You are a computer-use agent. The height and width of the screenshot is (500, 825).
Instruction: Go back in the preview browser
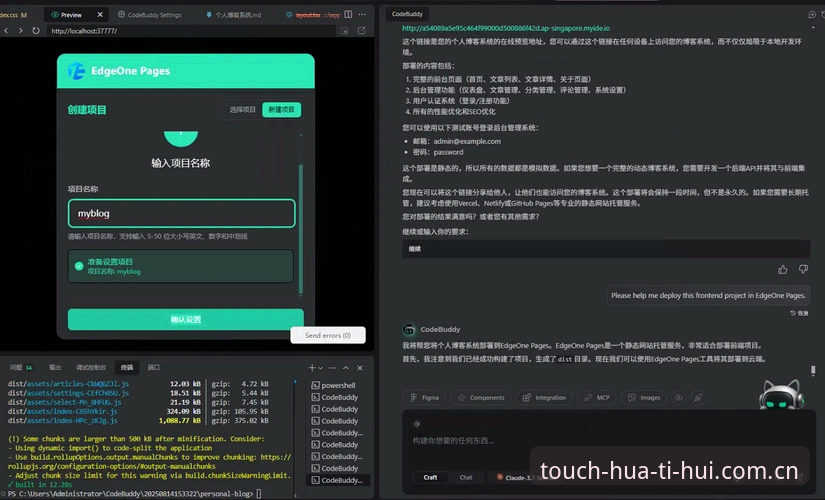pyautogui.click(x=6, y=31)
